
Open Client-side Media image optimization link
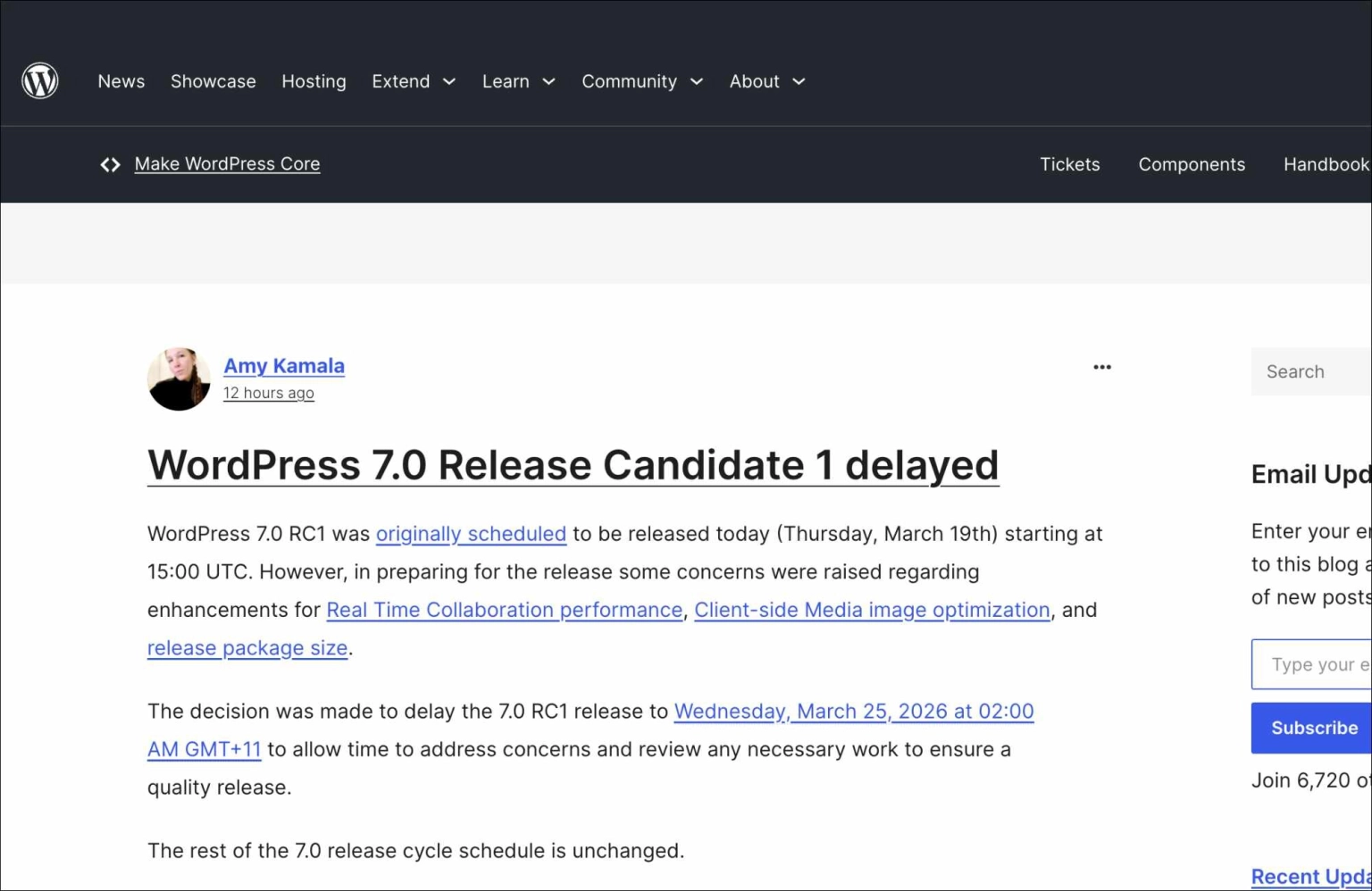pos(873,610)
